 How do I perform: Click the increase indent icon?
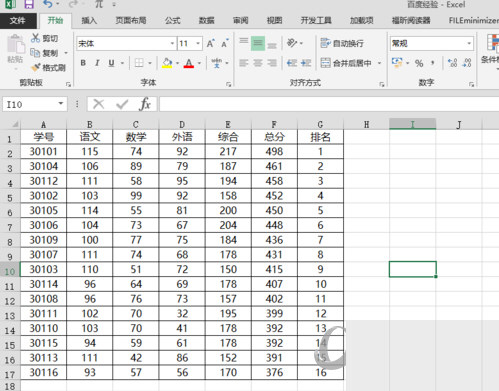306,63
